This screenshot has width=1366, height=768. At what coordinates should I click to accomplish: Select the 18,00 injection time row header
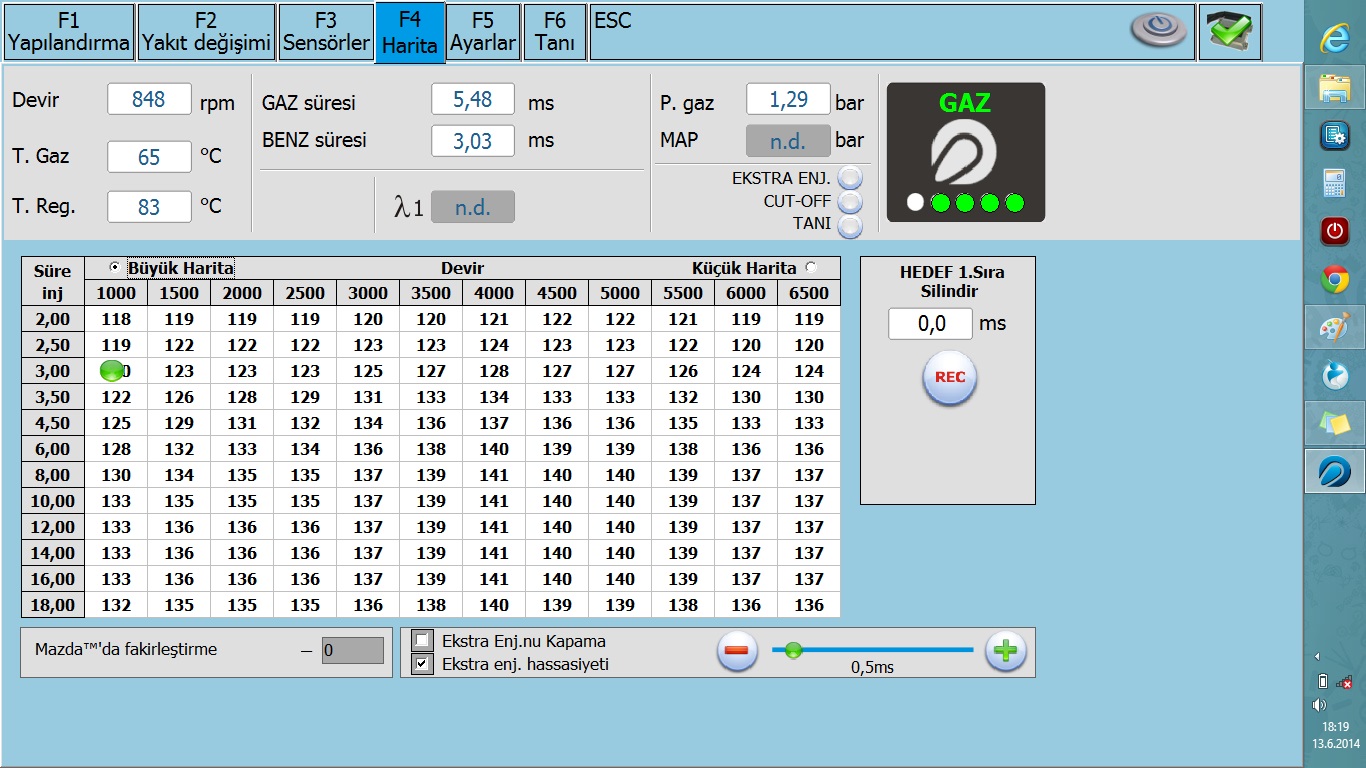[x=53, y=605]
